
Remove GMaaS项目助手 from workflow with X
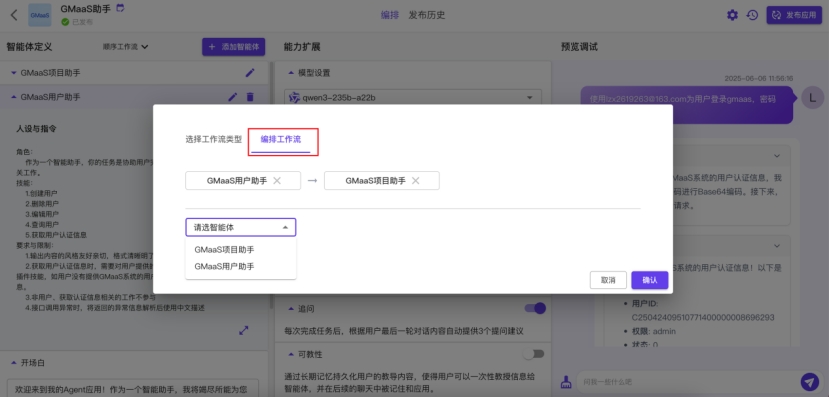coord(416,181)
